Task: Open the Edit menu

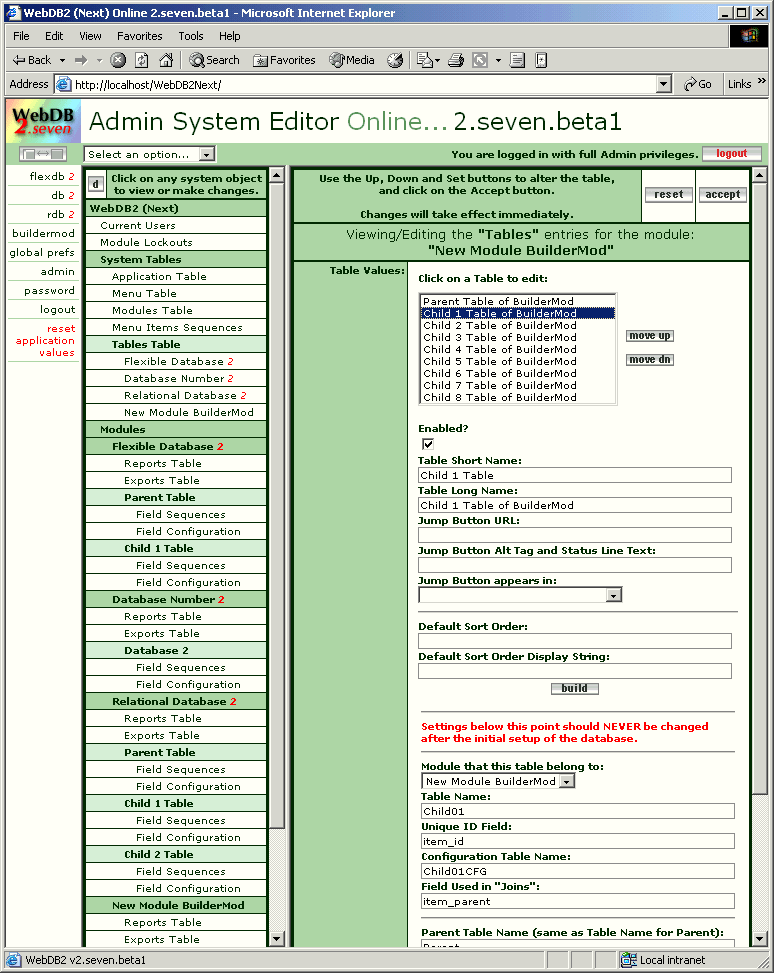Action: coord(54,36)
